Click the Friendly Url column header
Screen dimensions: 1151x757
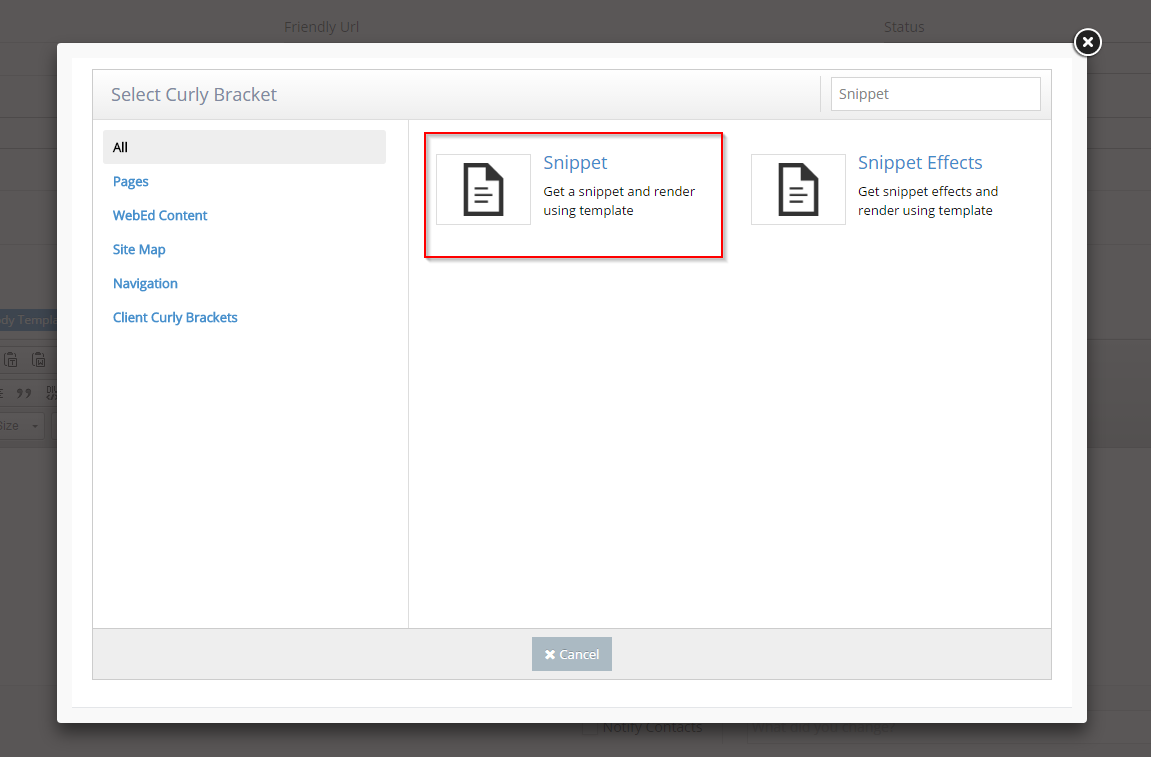point(321,27)
